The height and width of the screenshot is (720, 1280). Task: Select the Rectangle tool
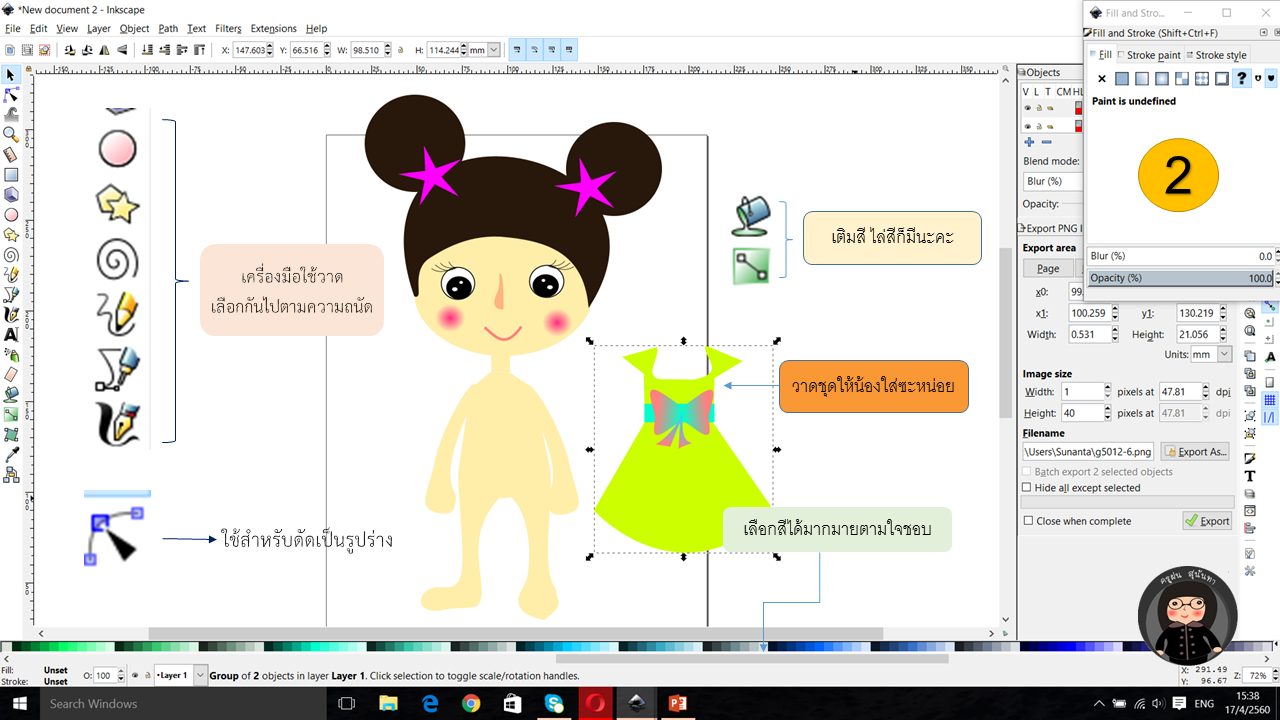pyautogui.click(x=11, y=175)
